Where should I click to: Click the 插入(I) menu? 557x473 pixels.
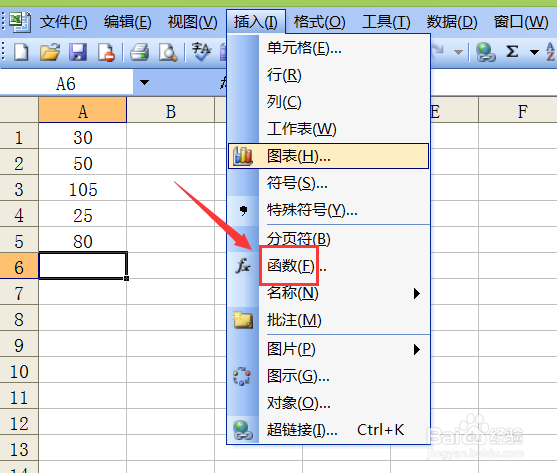click(255, 22)
